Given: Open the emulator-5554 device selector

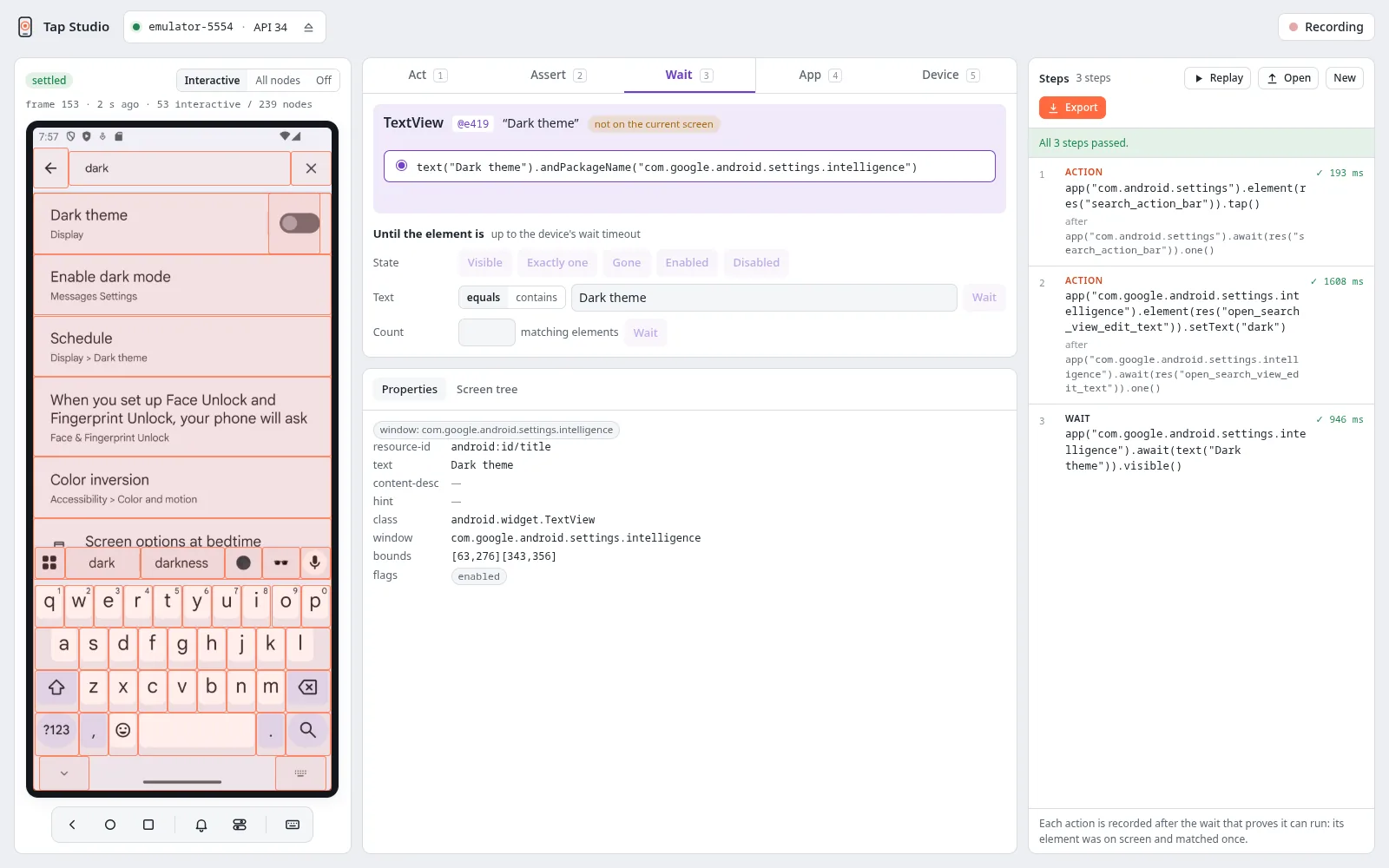Looking at the screenshot, I should pos(225,27).
